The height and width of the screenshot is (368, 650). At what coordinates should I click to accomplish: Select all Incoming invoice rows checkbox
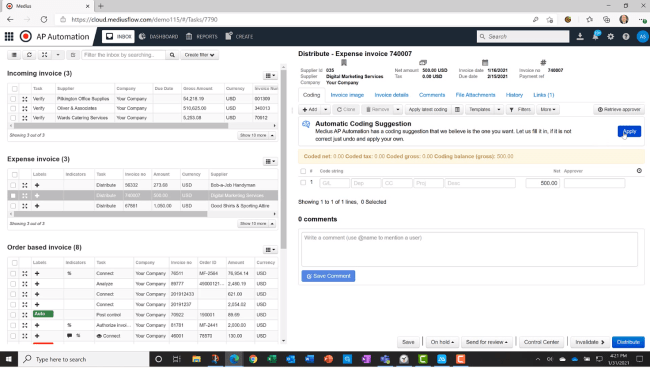pyautogui.click(x=15, y=89)
